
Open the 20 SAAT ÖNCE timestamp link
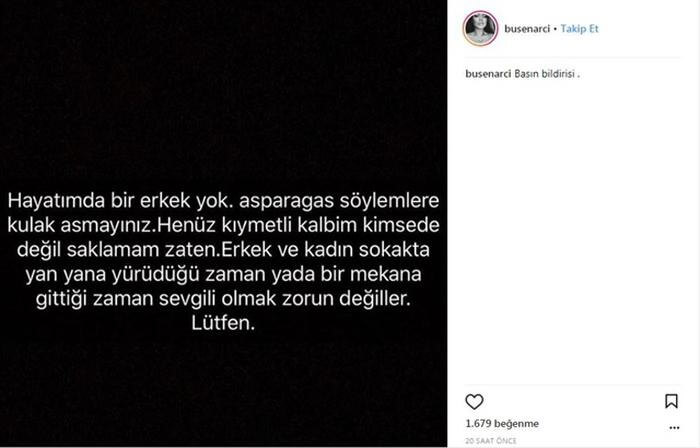(x=491, y=441)
